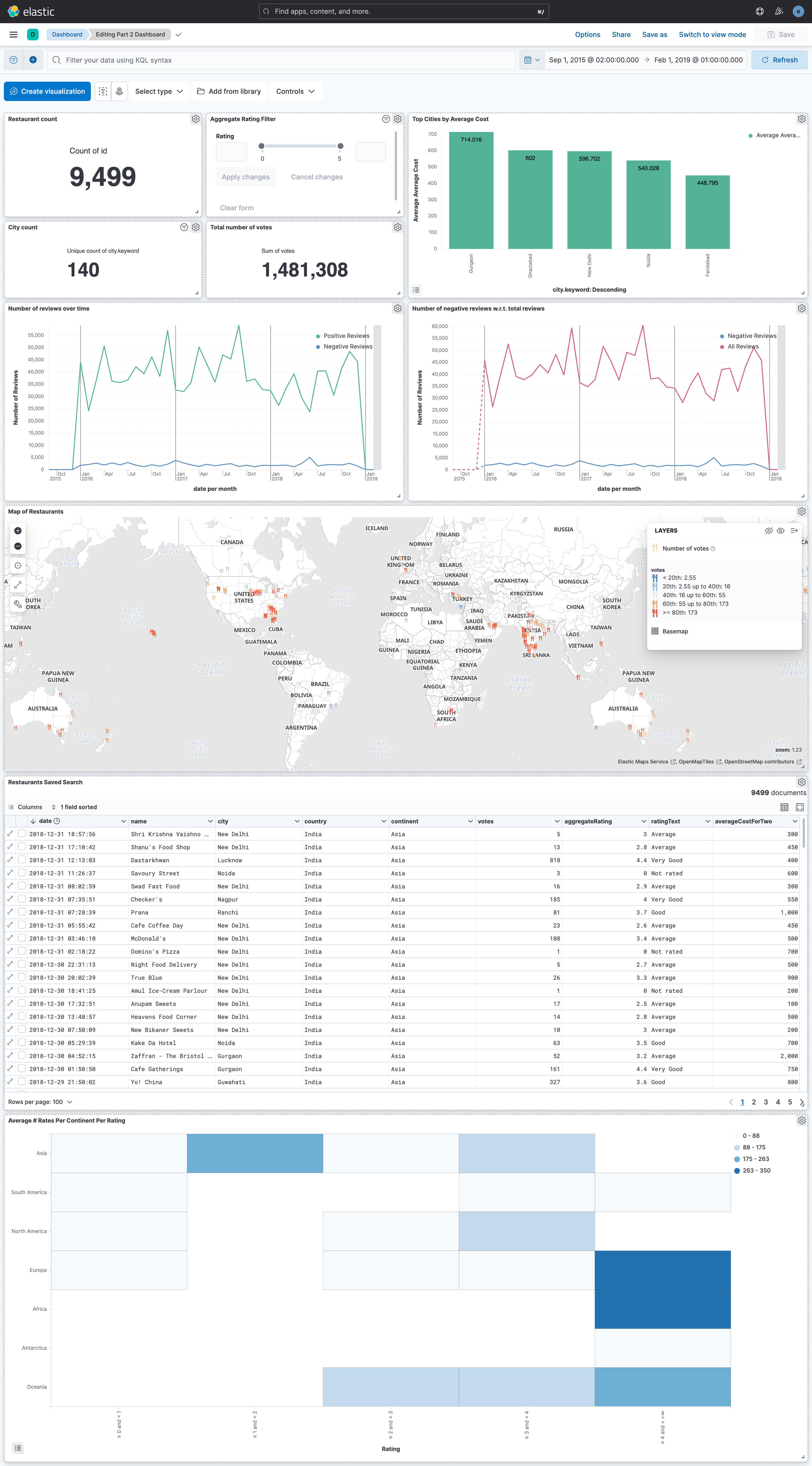The image size is (812, 1466).
Task: Open the Select type dropdown
Action: (x=159, y=91)
